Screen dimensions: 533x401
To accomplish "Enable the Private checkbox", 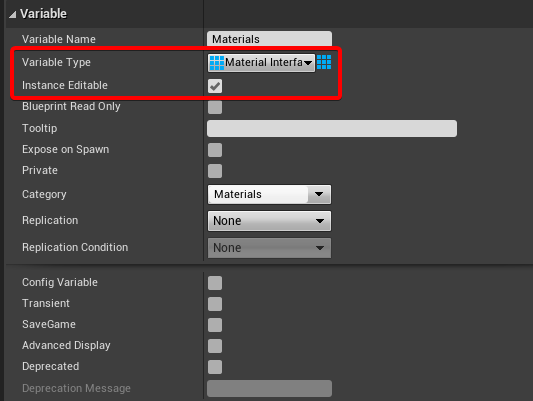I will click(x=215, y=171).
